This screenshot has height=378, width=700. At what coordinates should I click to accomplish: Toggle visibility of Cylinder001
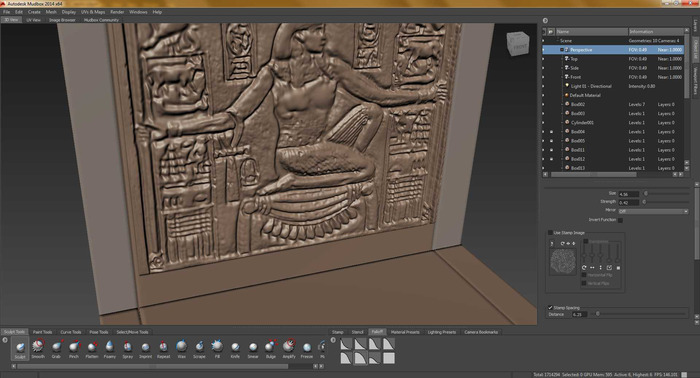tap(543, 122)
